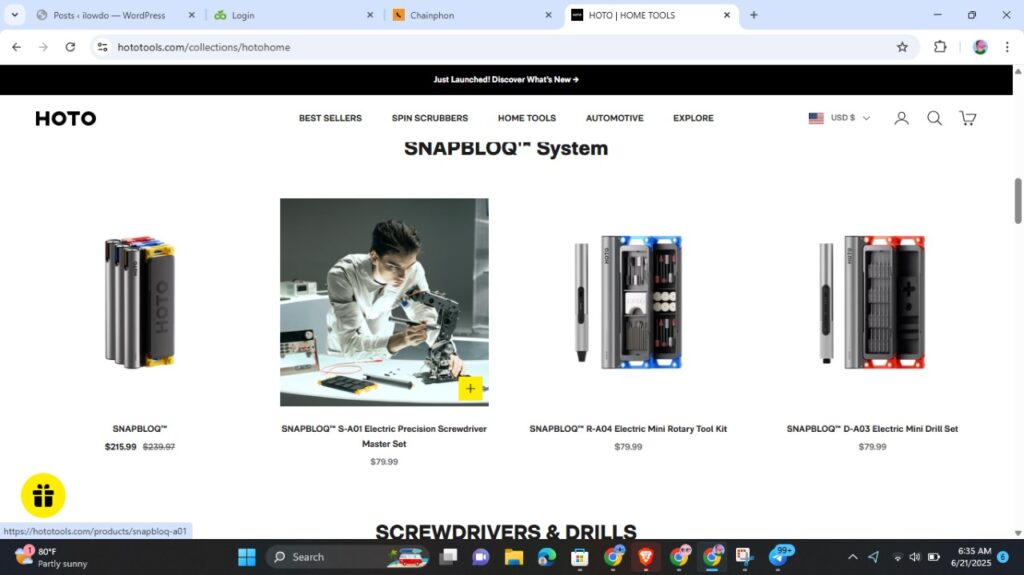The width and height of the screenshot is (1024, 575).
Task: Open the SNAPBLOQ™ product title link
Action: [x=140, y=429]
